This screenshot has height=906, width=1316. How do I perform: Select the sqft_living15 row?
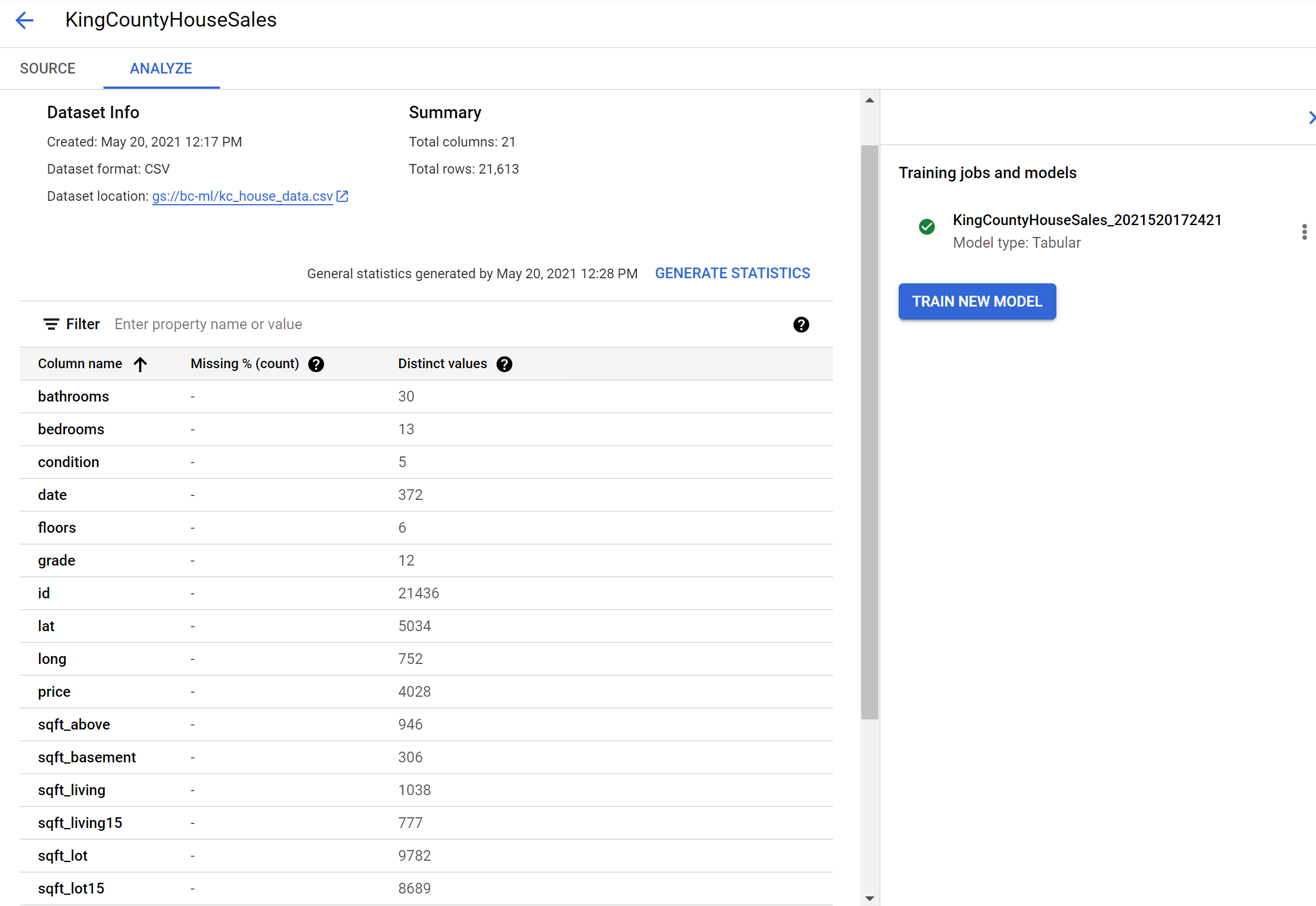pos(426,823)
